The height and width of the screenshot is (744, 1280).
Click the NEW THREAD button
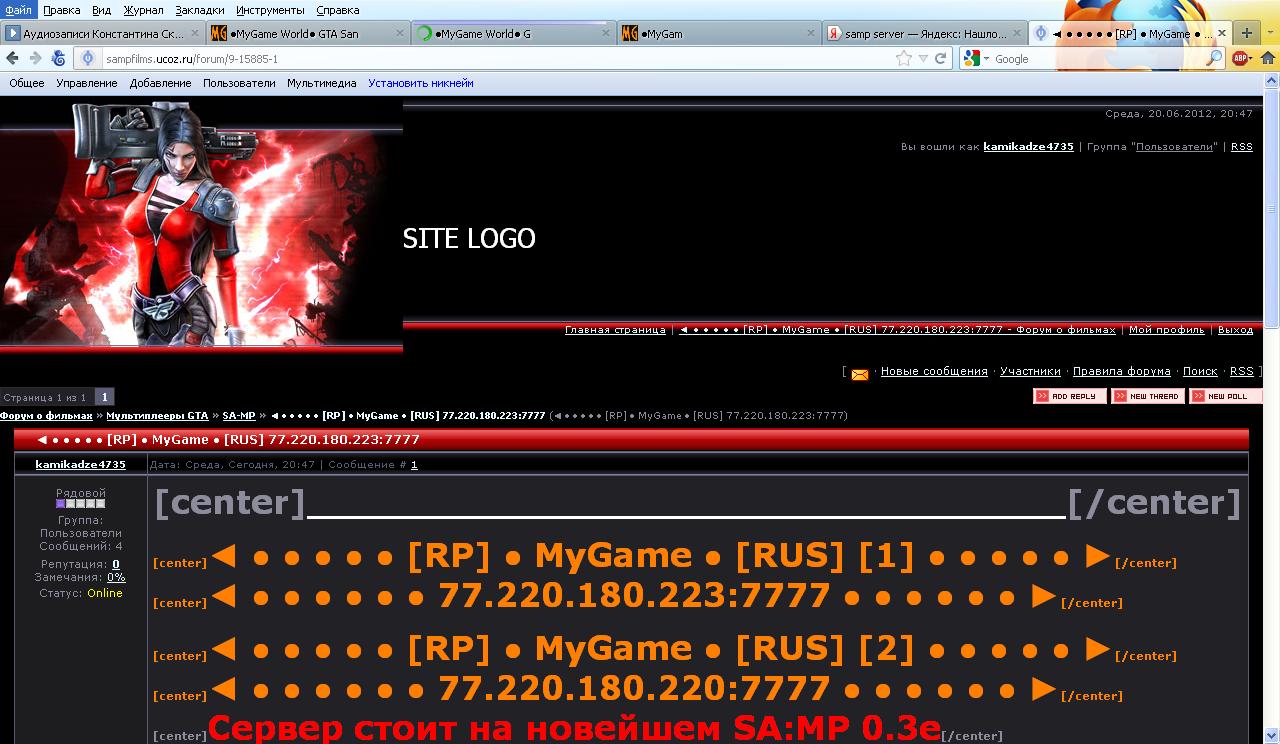(x=1147, y=396)
